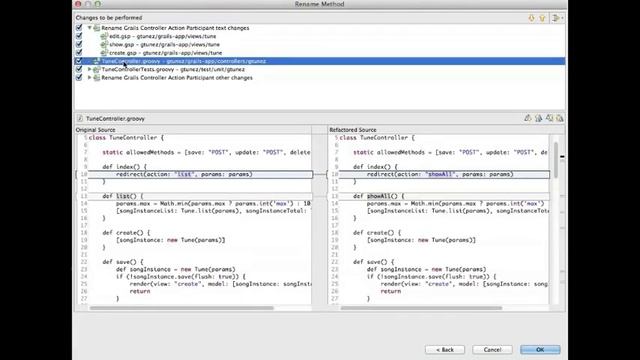Expand the Participant other changes node
This screenshot has height=360, width=640.
tap(89, 77)
